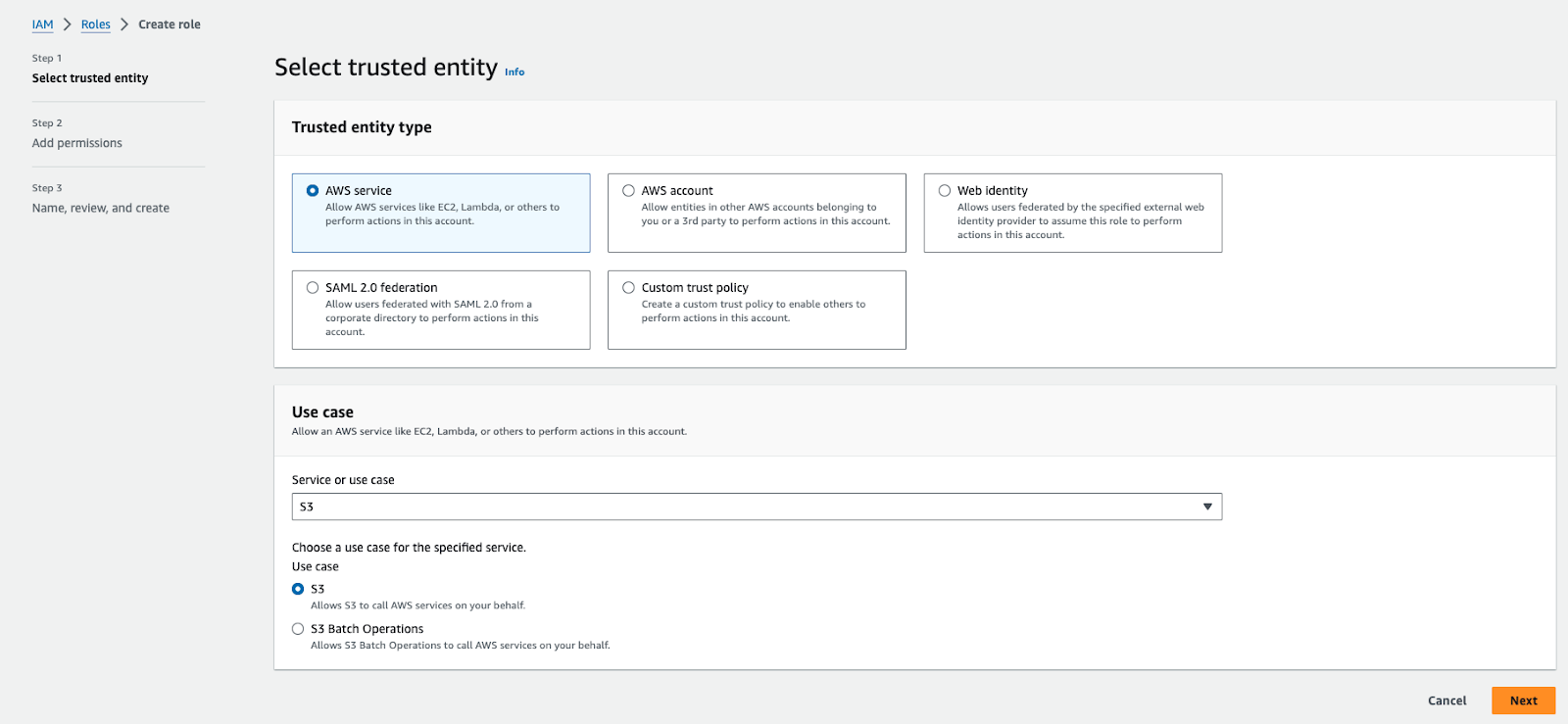Go to IAM breadcrumb link
Image resolution: width=1568 pixels, height=724 pixels.
click(42, 24)
